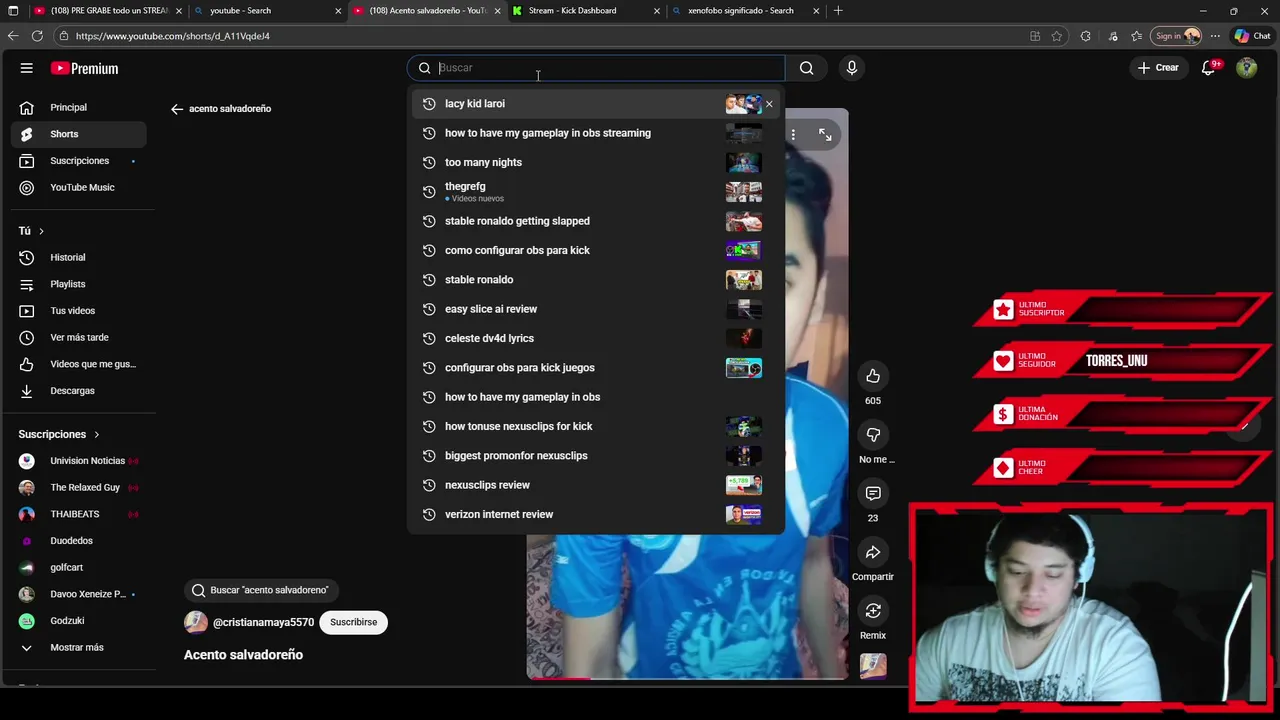Click the YouTube Premium logo

click(x=85, y=68)
